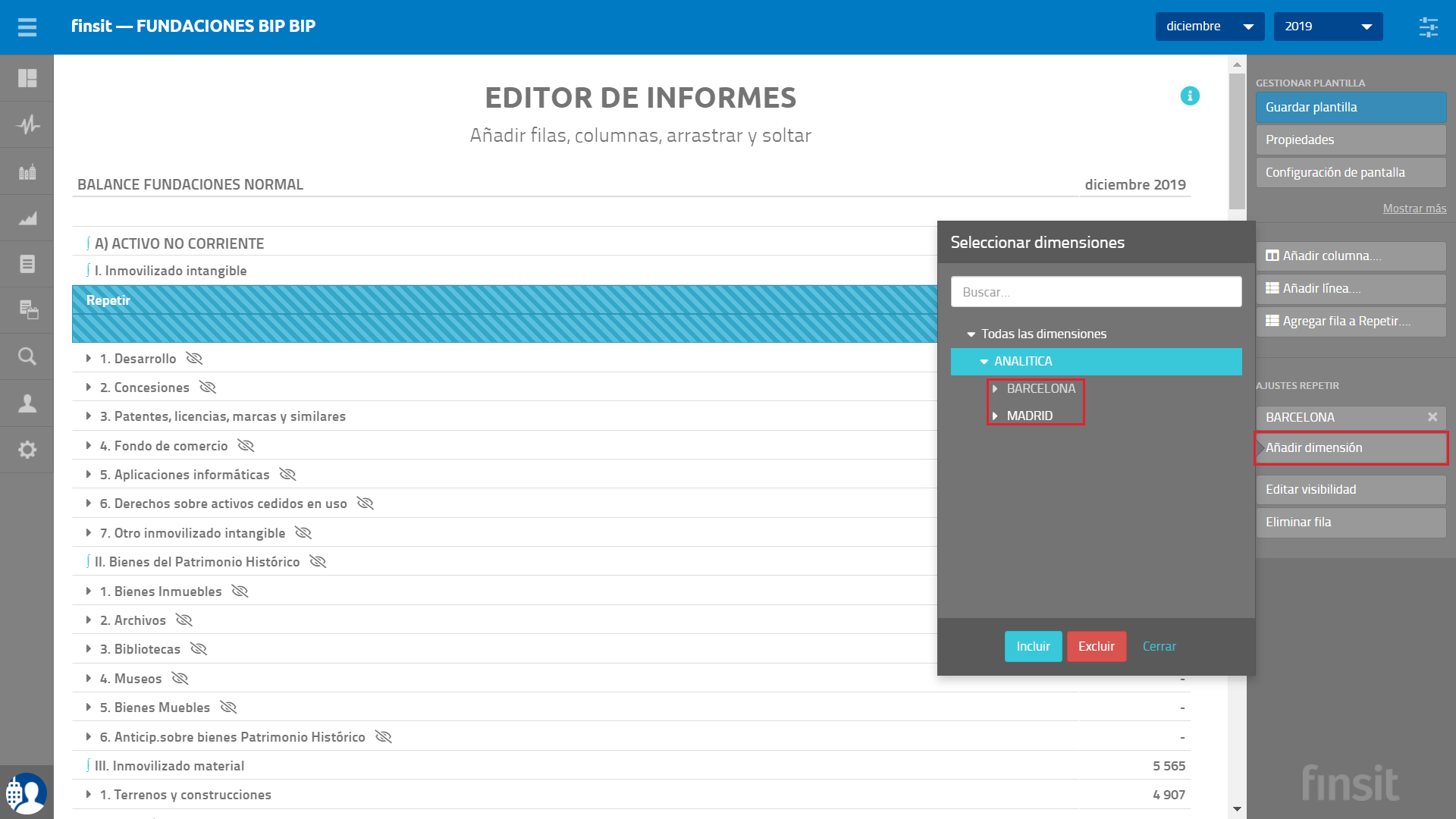
Task: Click the red Excluir button
Action: click(1097, 647)
